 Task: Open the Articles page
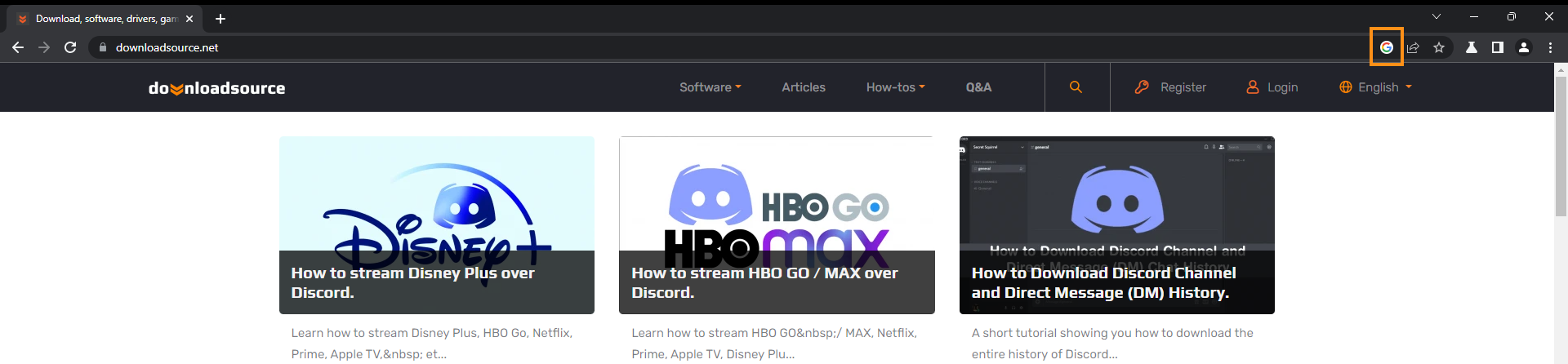tap(804, 87)
